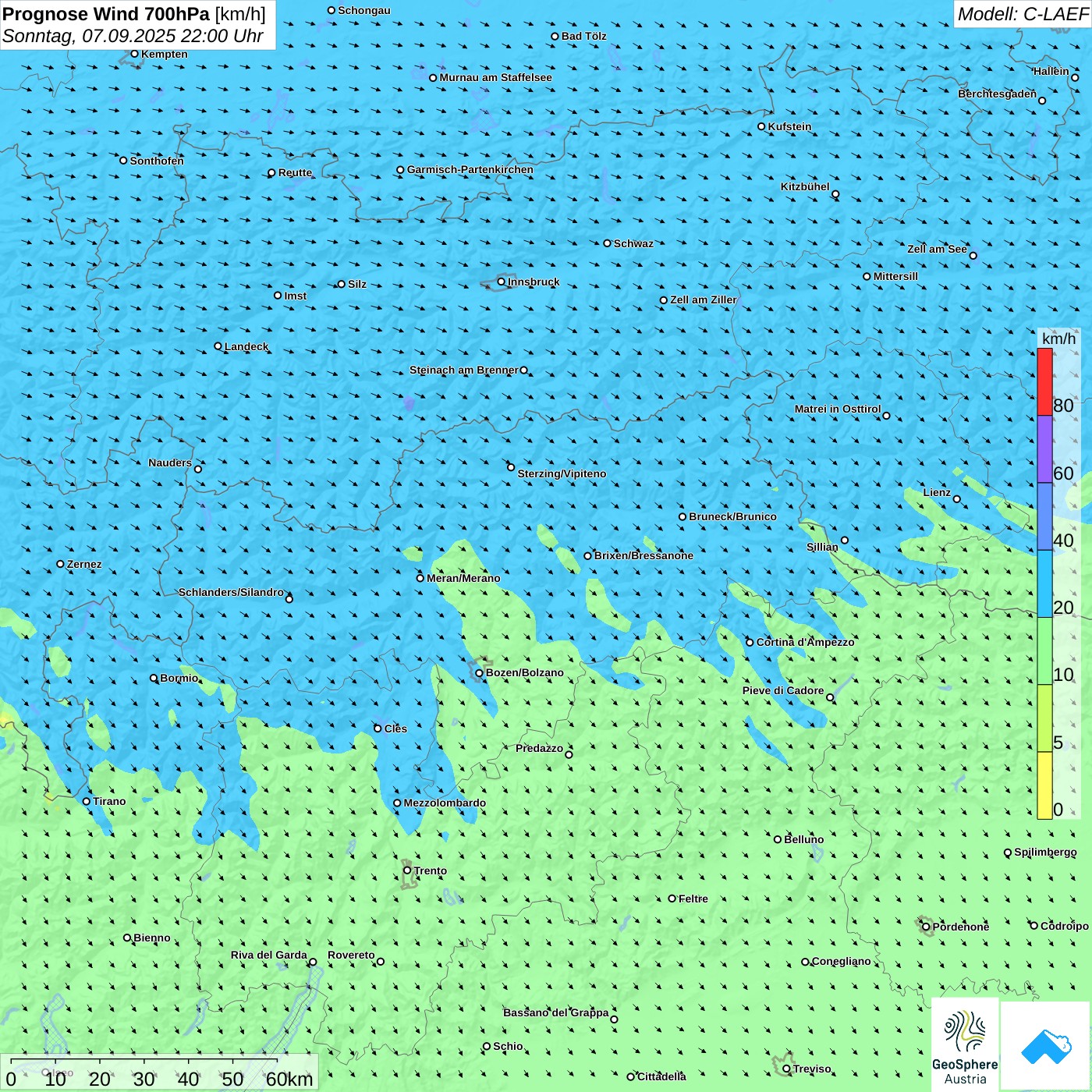
Task: Click the Kufstein location dot
Action: click(762, 126)
